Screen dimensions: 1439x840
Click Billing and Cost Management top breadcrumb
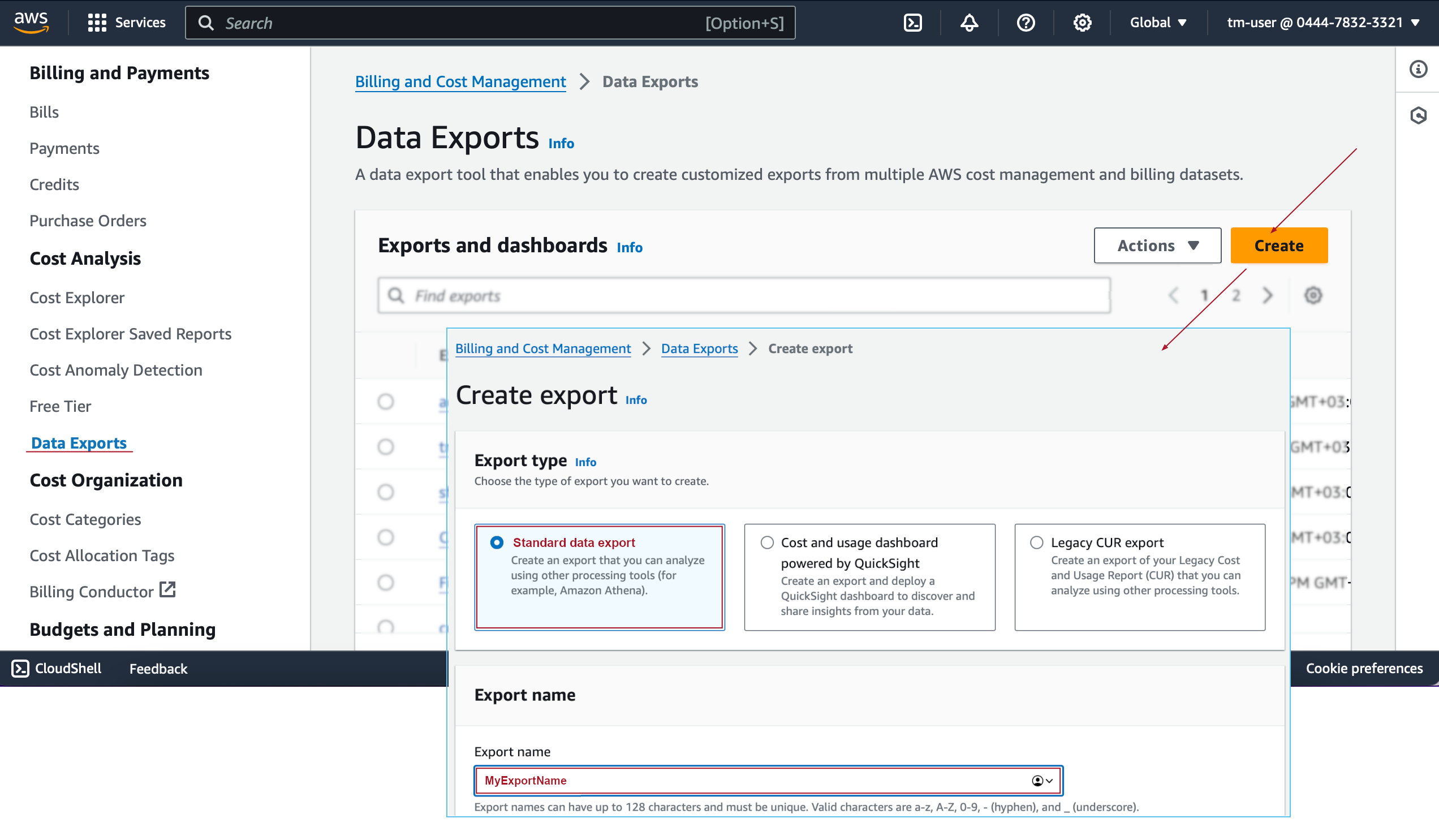tap(460, 81)
